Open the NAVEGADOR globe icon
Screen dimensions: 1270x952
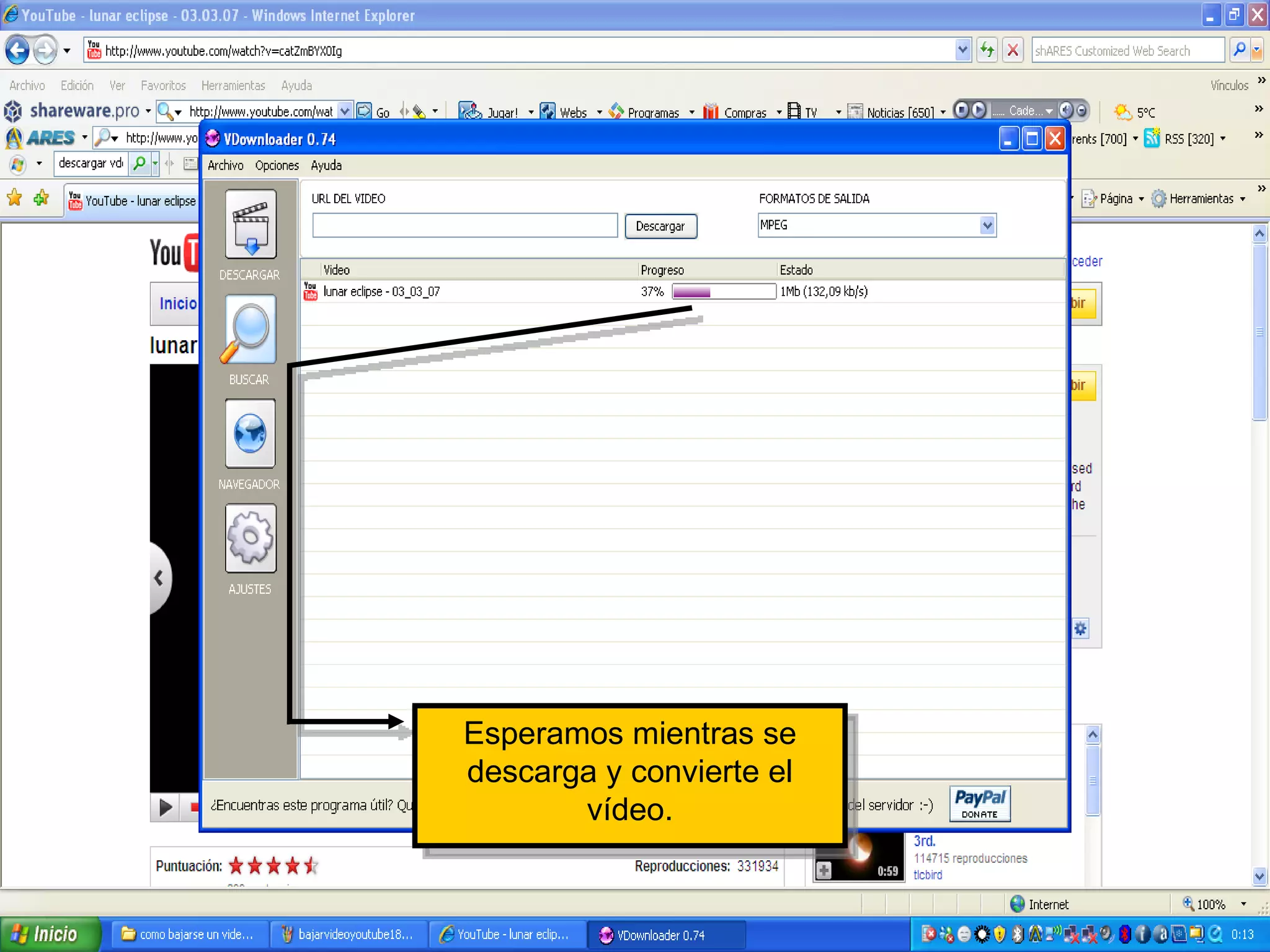coord(251,434)
